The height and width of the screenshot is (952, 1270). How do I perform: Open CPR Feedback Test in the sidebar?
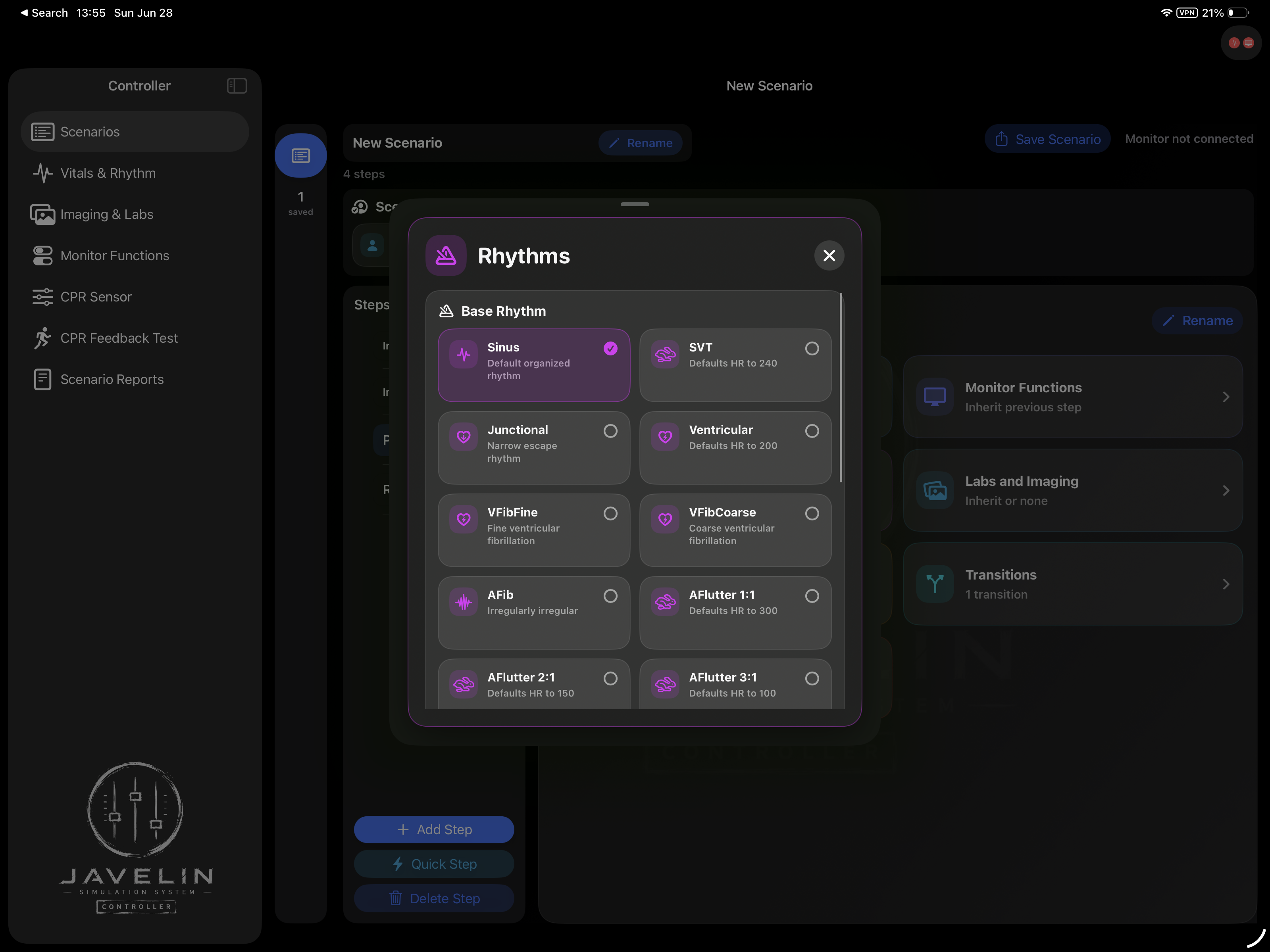pyautogui.click(x=135, y=338)
